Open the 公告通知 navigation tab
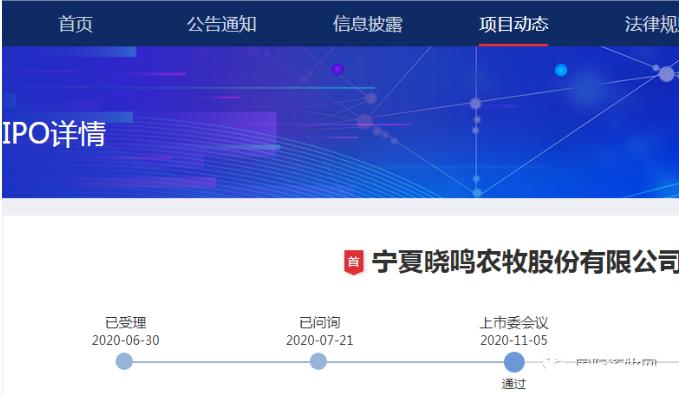 coord(222,24)
